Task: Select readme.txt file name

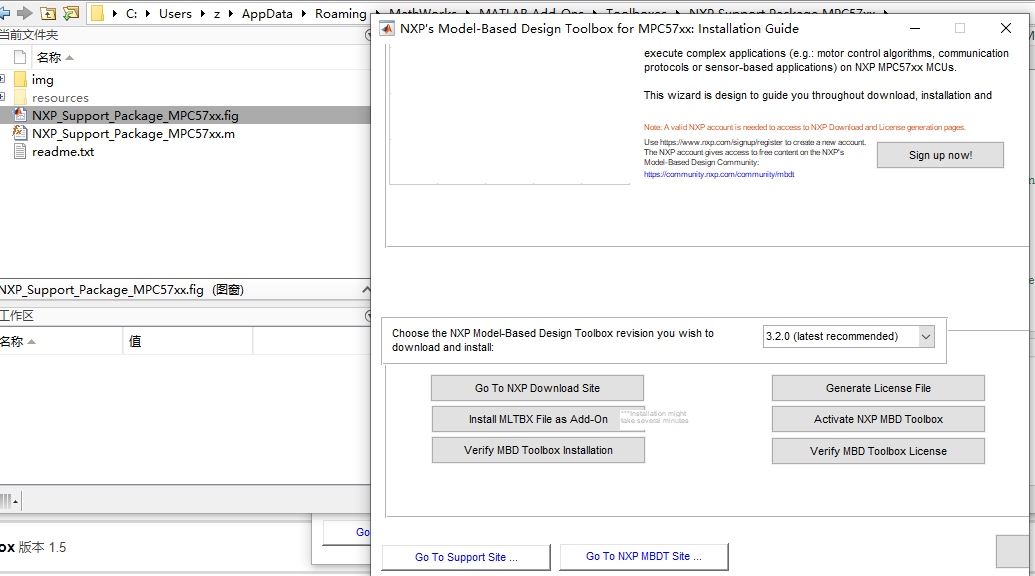Action: click(63, 152)
